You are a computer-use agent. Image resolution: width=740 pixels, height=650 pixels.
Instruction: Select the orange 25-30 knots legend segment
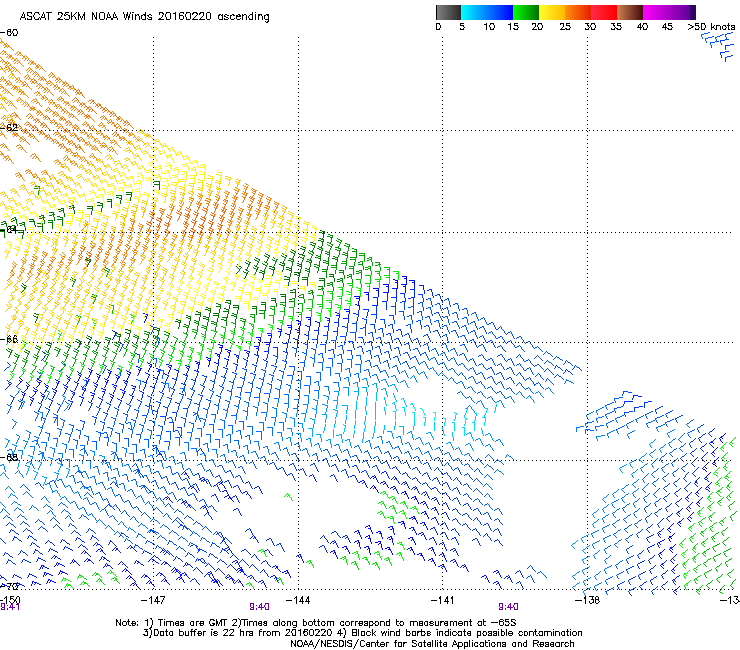[x=578, y=12]
